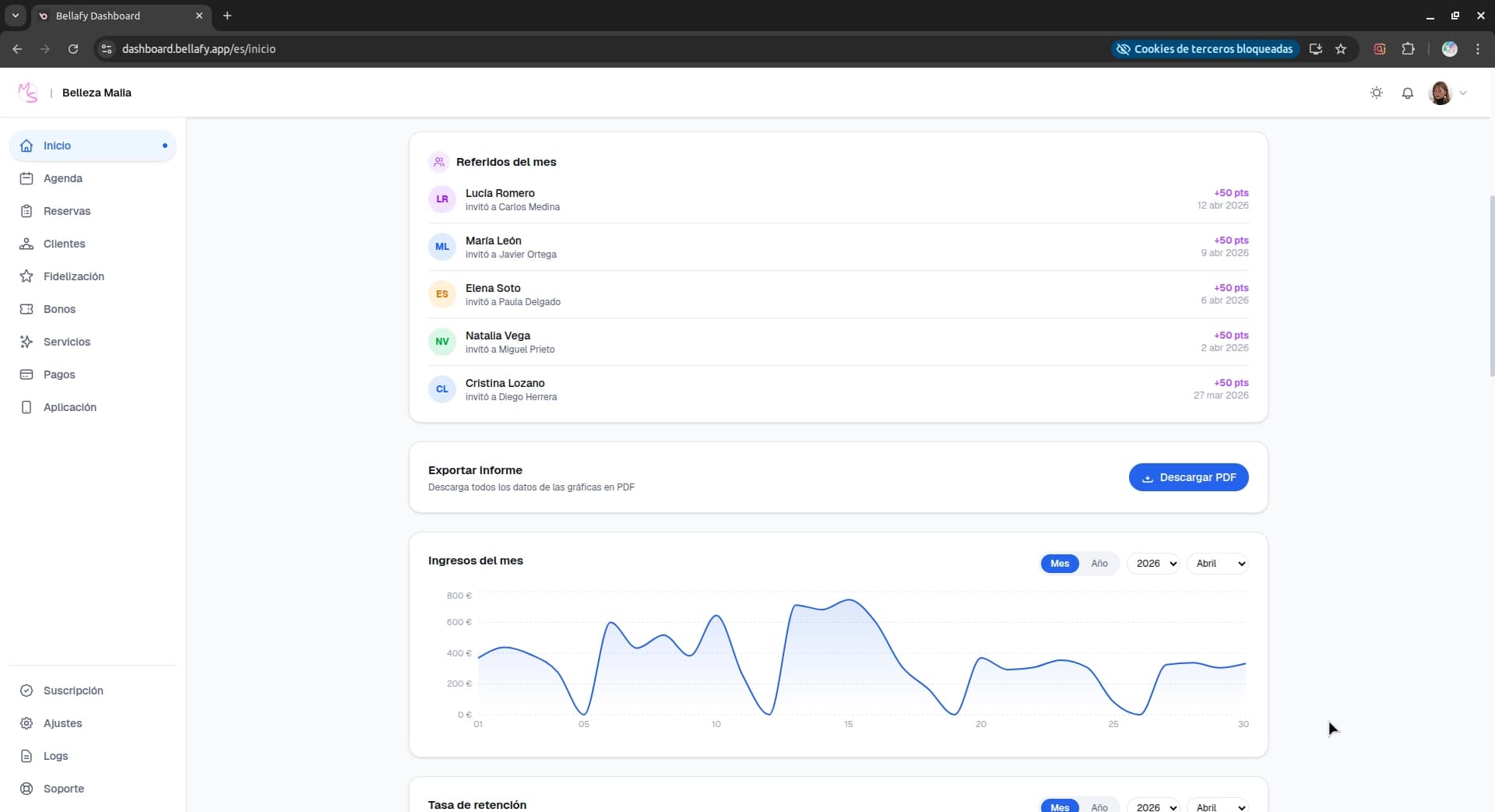Open the Suscripción page link

coord(73,691)
